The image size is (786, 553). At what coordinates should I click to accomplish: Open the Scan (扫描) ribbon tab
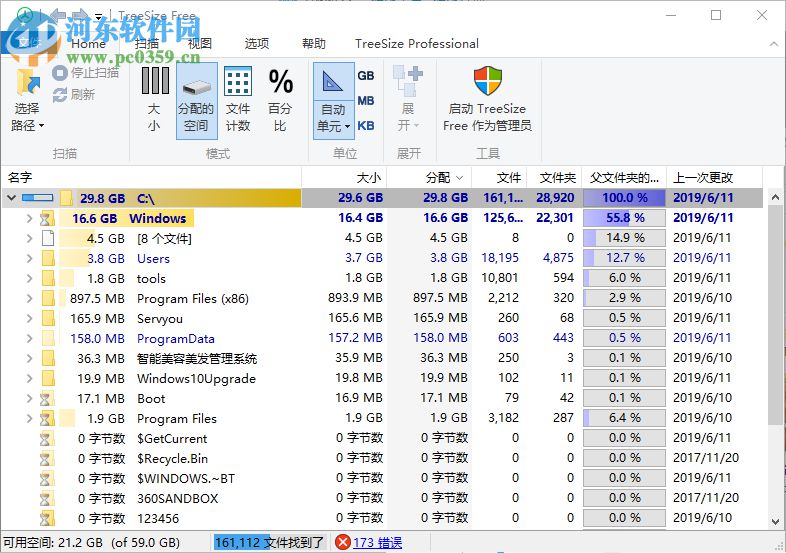point(146,44)
